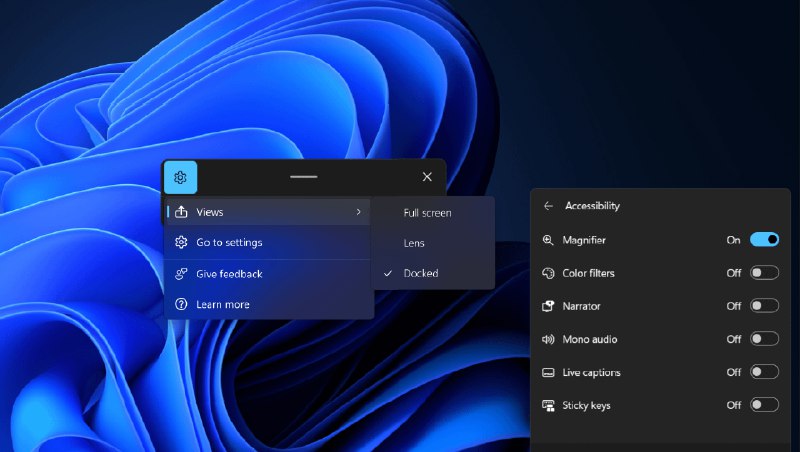800x452 pixels.
Task: Click the Magnifier label text
Action: [x=584, y=240]
